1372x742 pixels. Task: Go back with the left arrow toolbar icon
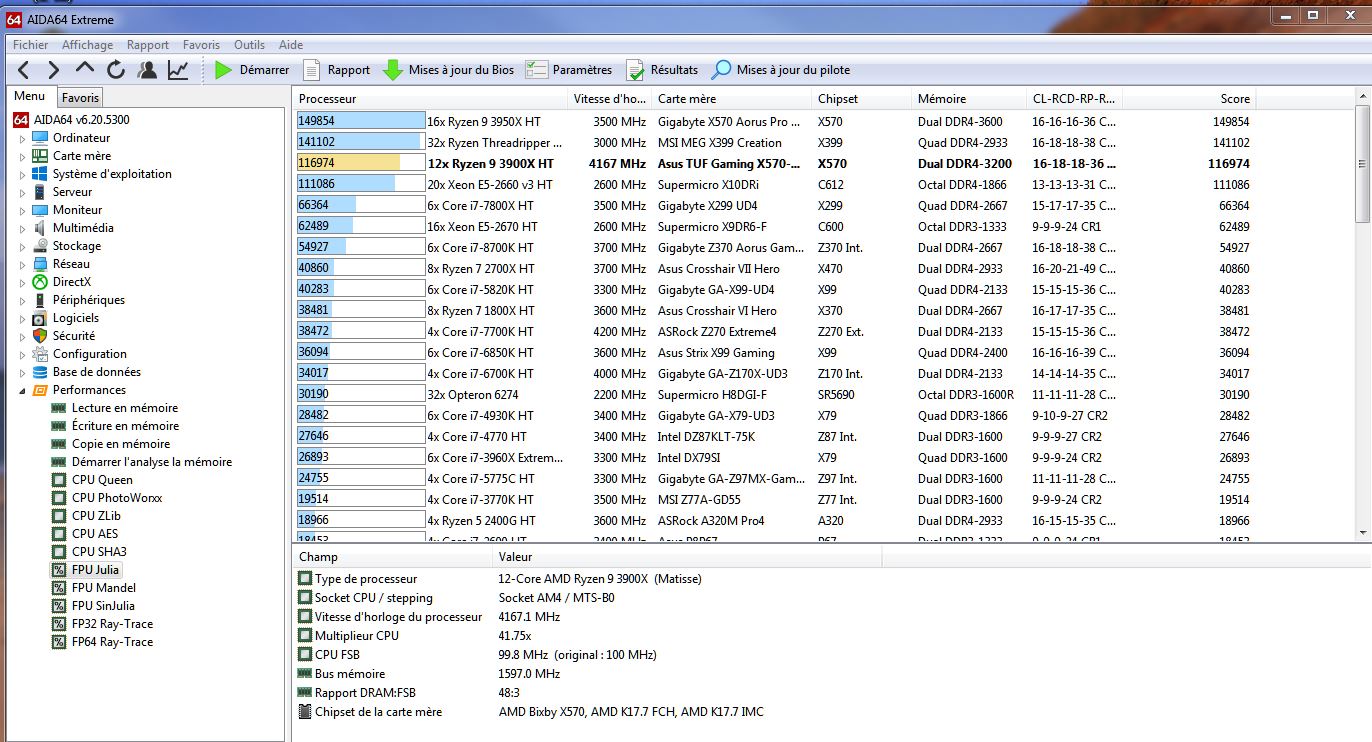pos(24,70)
